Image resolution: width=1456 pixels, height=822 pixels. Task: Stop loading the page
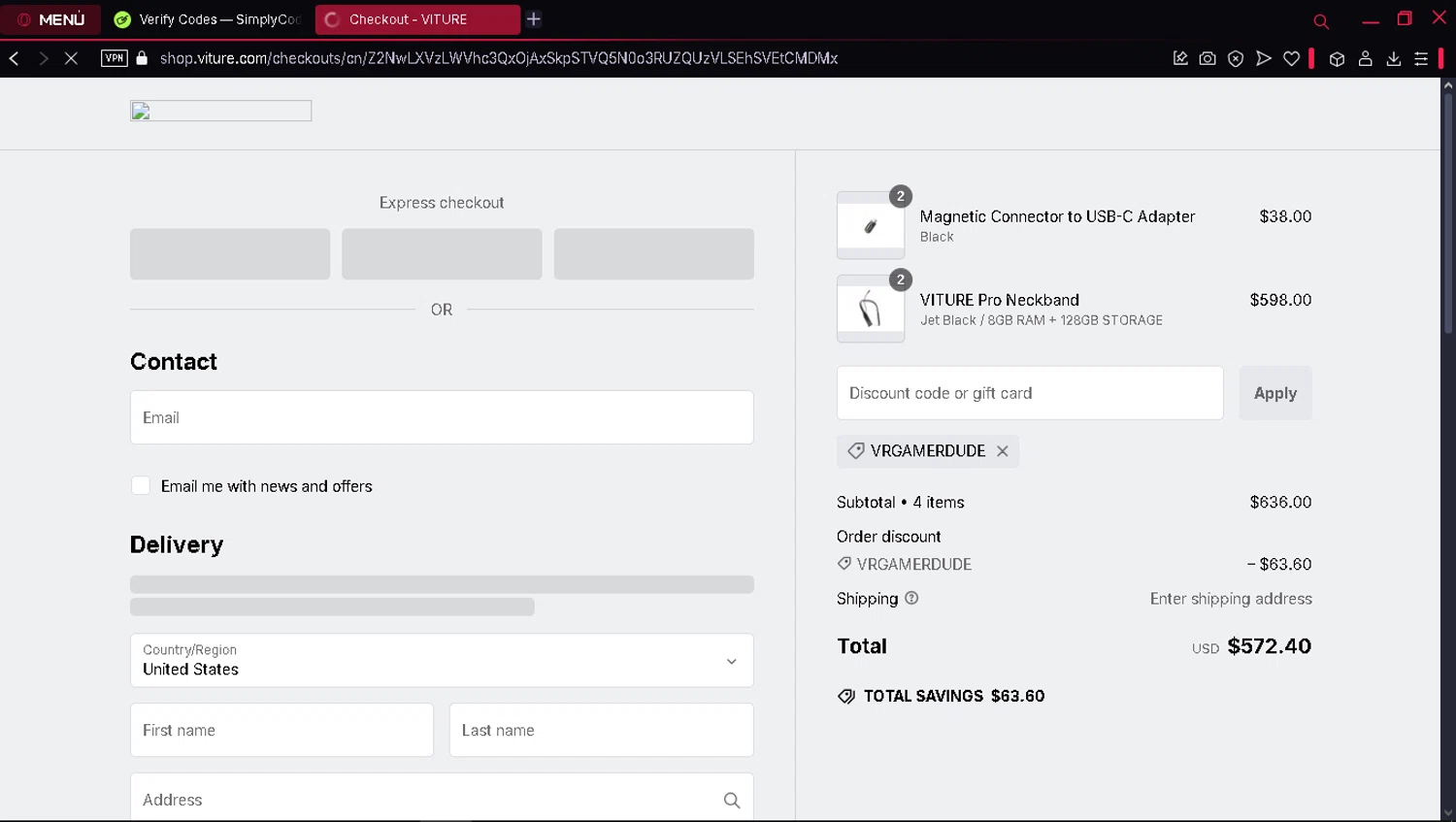coord(71,58)
